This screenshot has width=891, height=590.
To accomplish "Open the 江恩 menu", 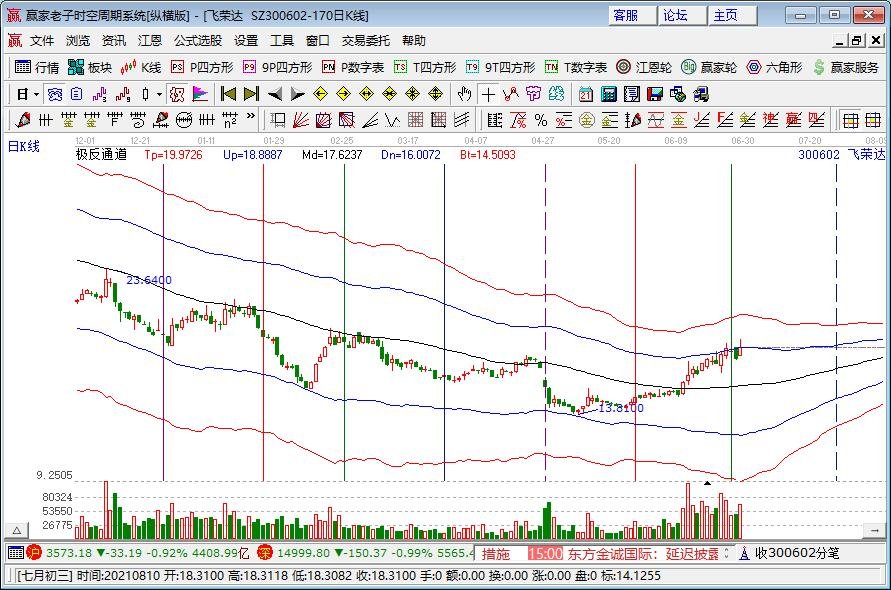I will tap(150, 41).
